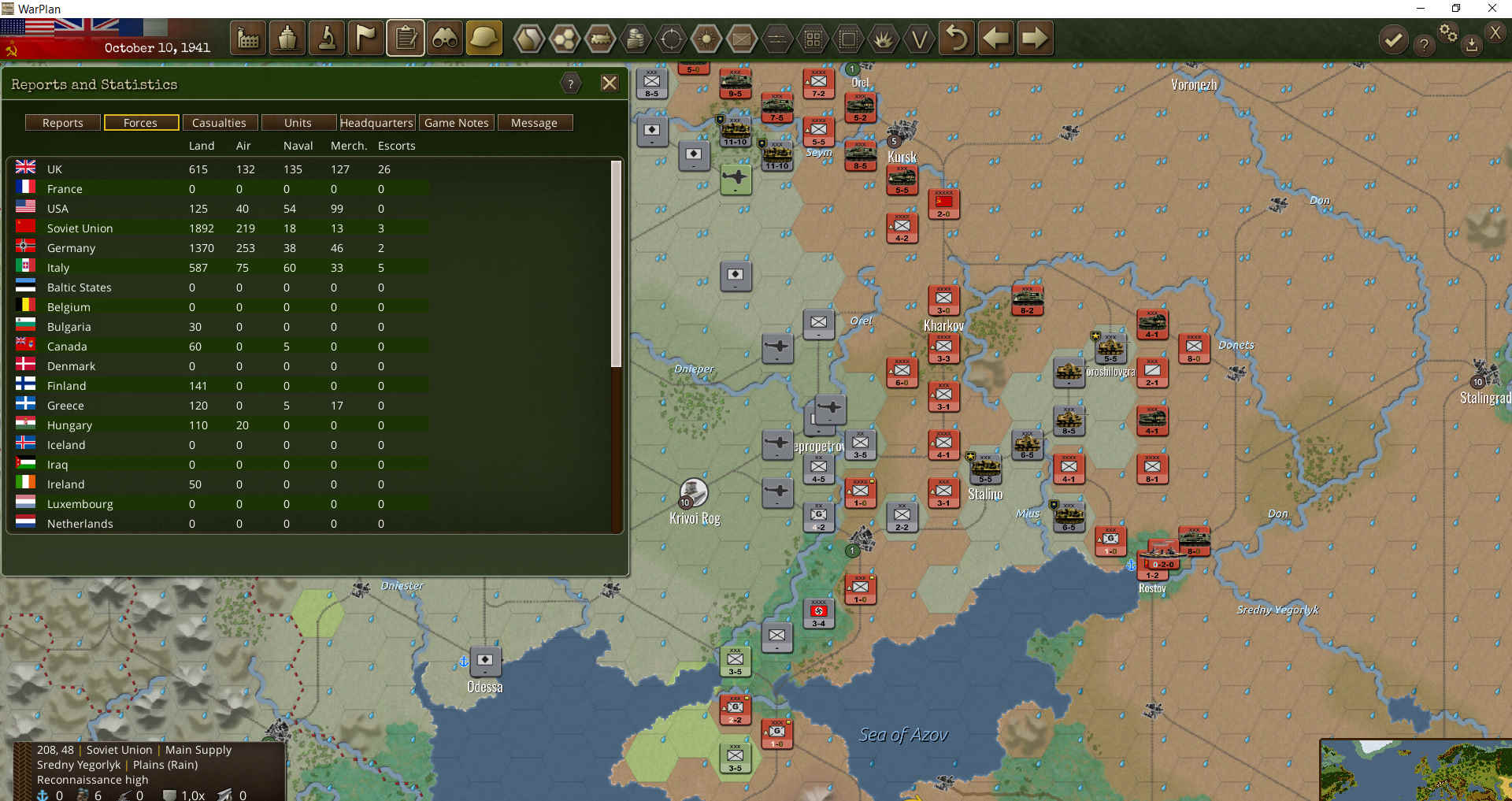Screen dimensions: 1512x801
Task: Click the date October 10, 1941
Action: tap(157, 48)
